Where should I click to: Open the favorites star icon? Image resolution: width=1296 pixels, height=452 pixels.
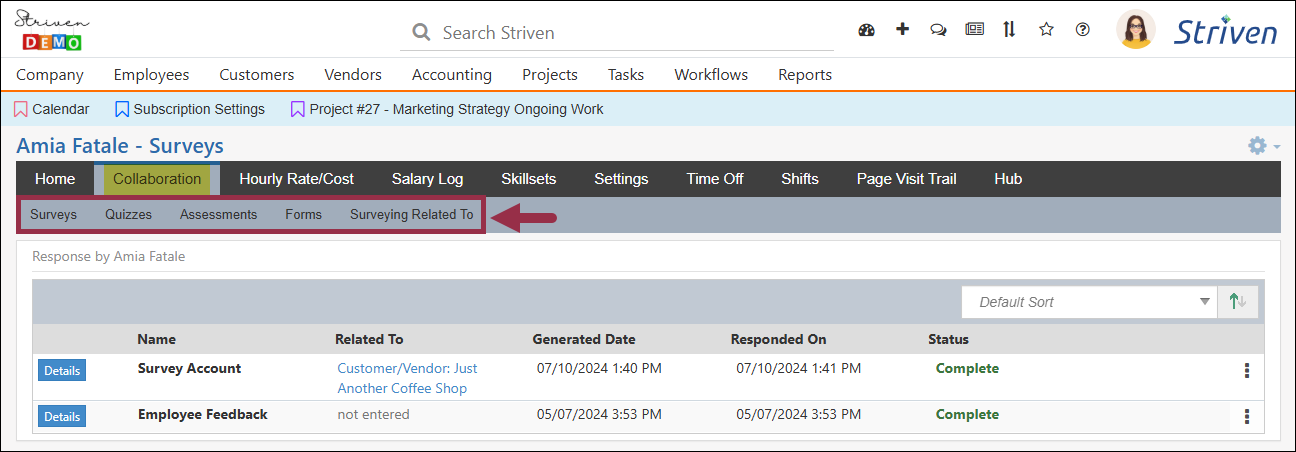pyautogui.click(x=1046, y=29)
